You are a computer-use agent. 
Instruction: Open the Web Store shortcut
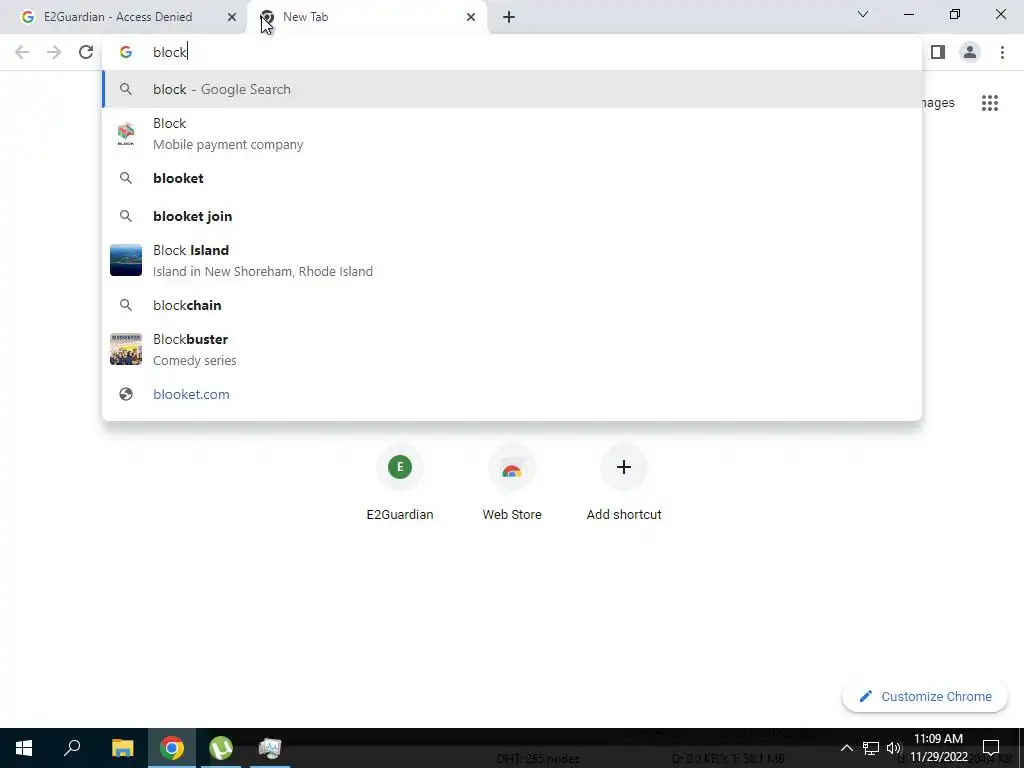(x=512, y=485)
